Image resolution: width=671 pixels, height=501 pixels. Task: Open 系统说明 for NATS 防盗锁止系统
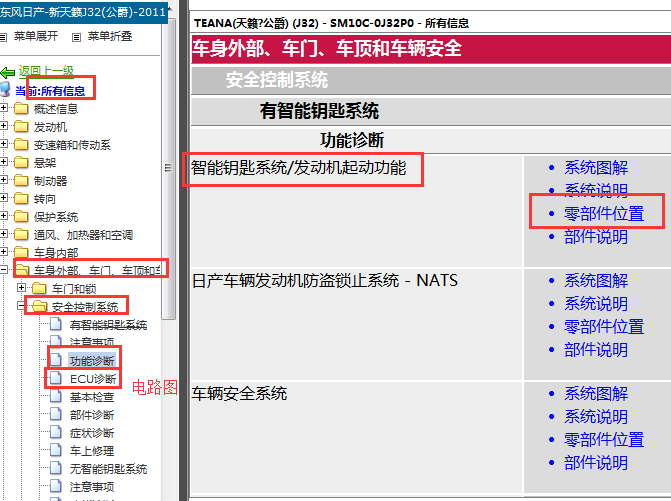click(596, 304)
